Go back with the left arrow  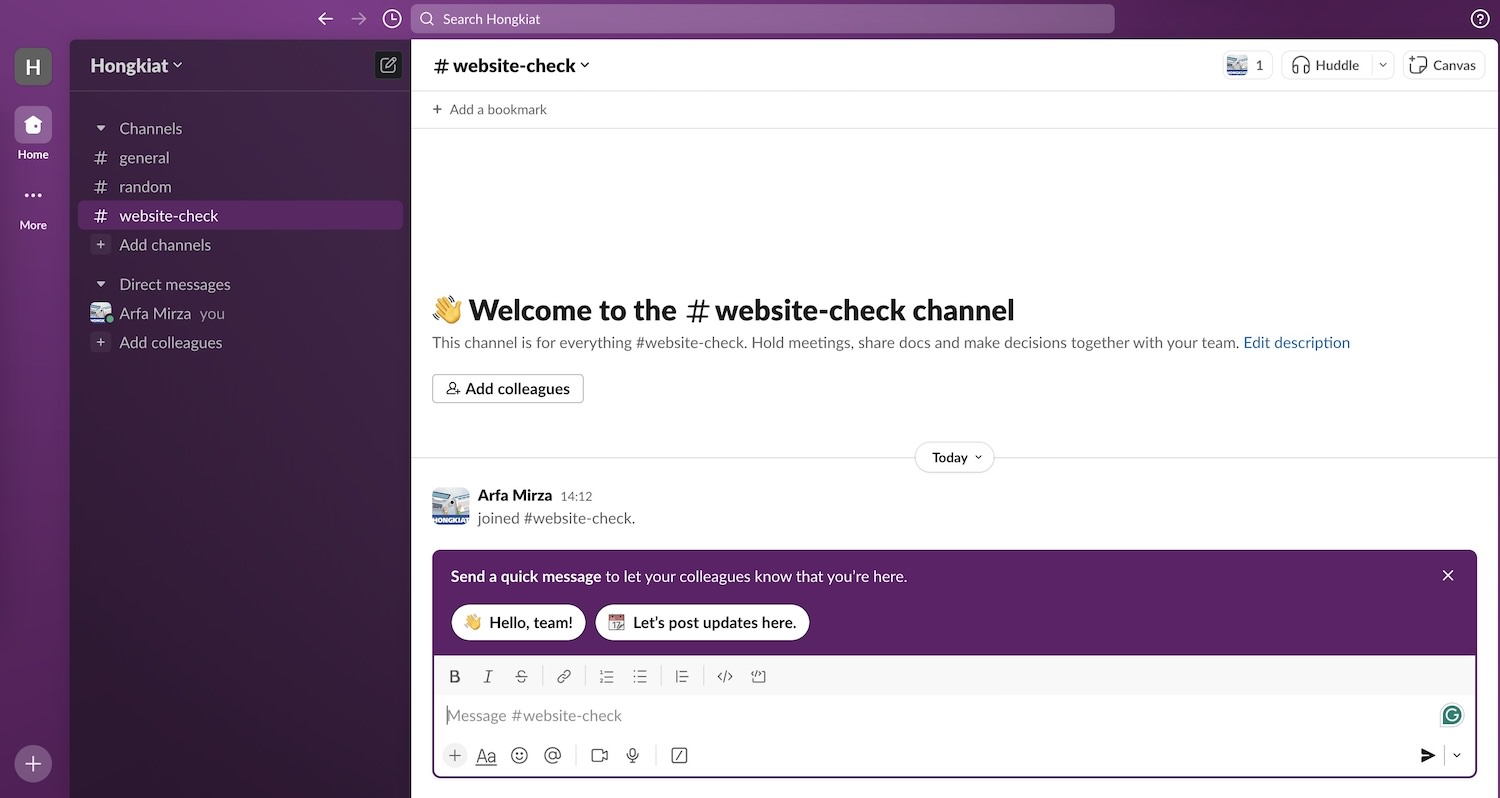[x=325, y=19]
